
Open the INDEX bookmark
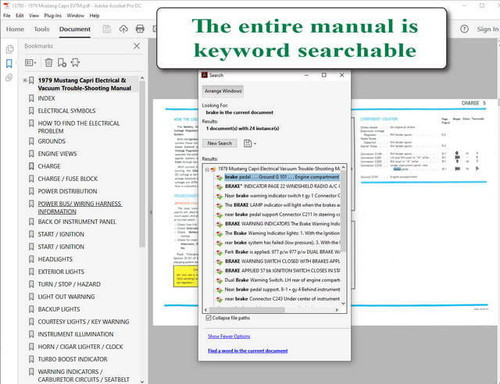[46, 98]
